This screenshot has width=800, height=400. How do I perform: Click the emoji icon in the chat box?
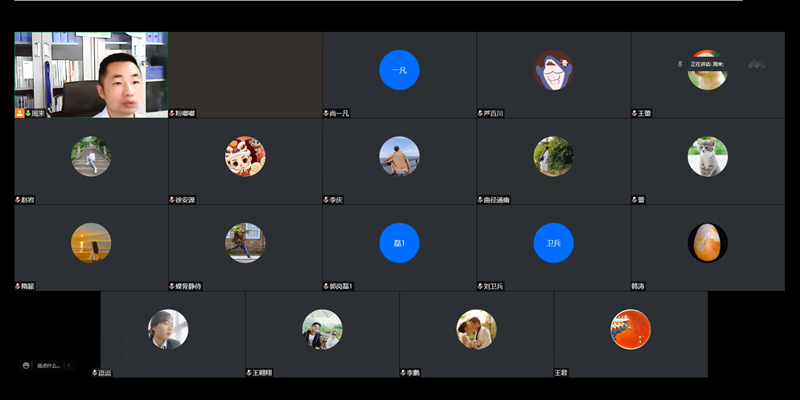tap(26, 366)
